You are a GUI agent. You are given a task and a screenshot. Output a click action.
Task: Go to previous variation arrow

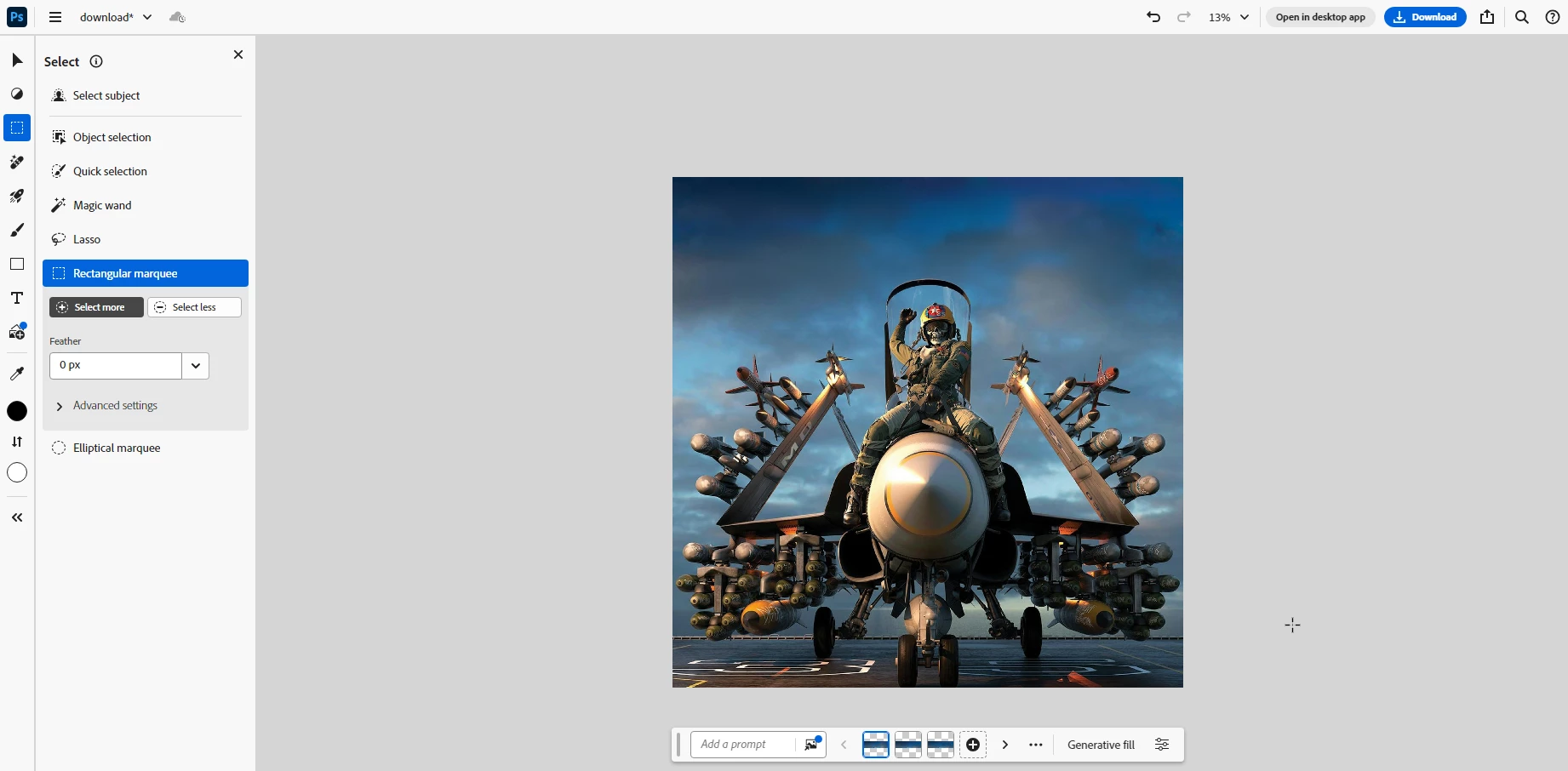[844, 745]
